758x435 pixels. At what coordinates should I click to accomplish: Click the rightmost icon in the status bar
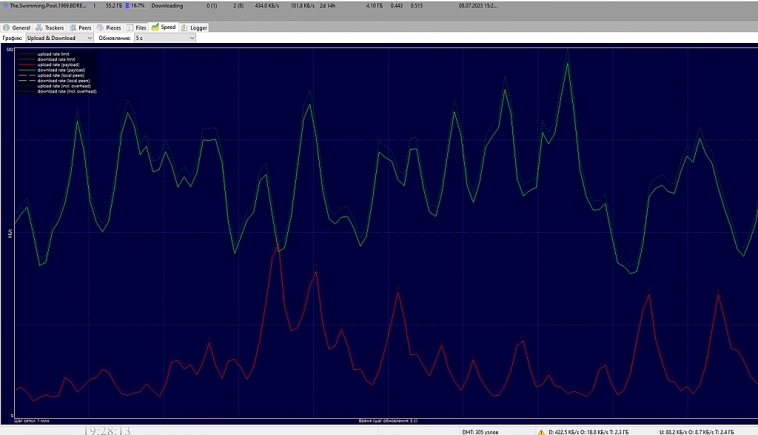pos(750,431)
